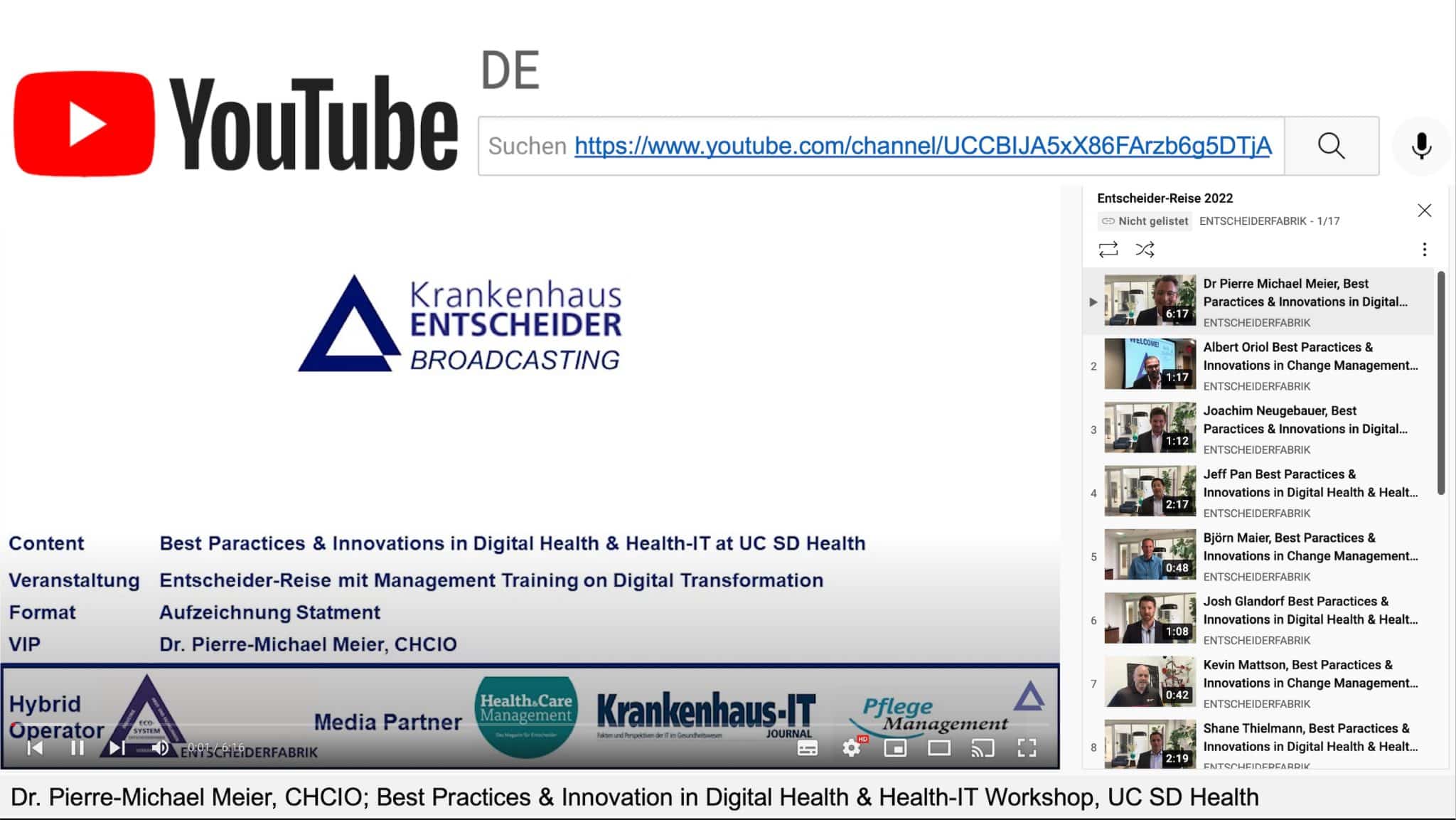Enter fullscreen mode

click(1027, 747)
